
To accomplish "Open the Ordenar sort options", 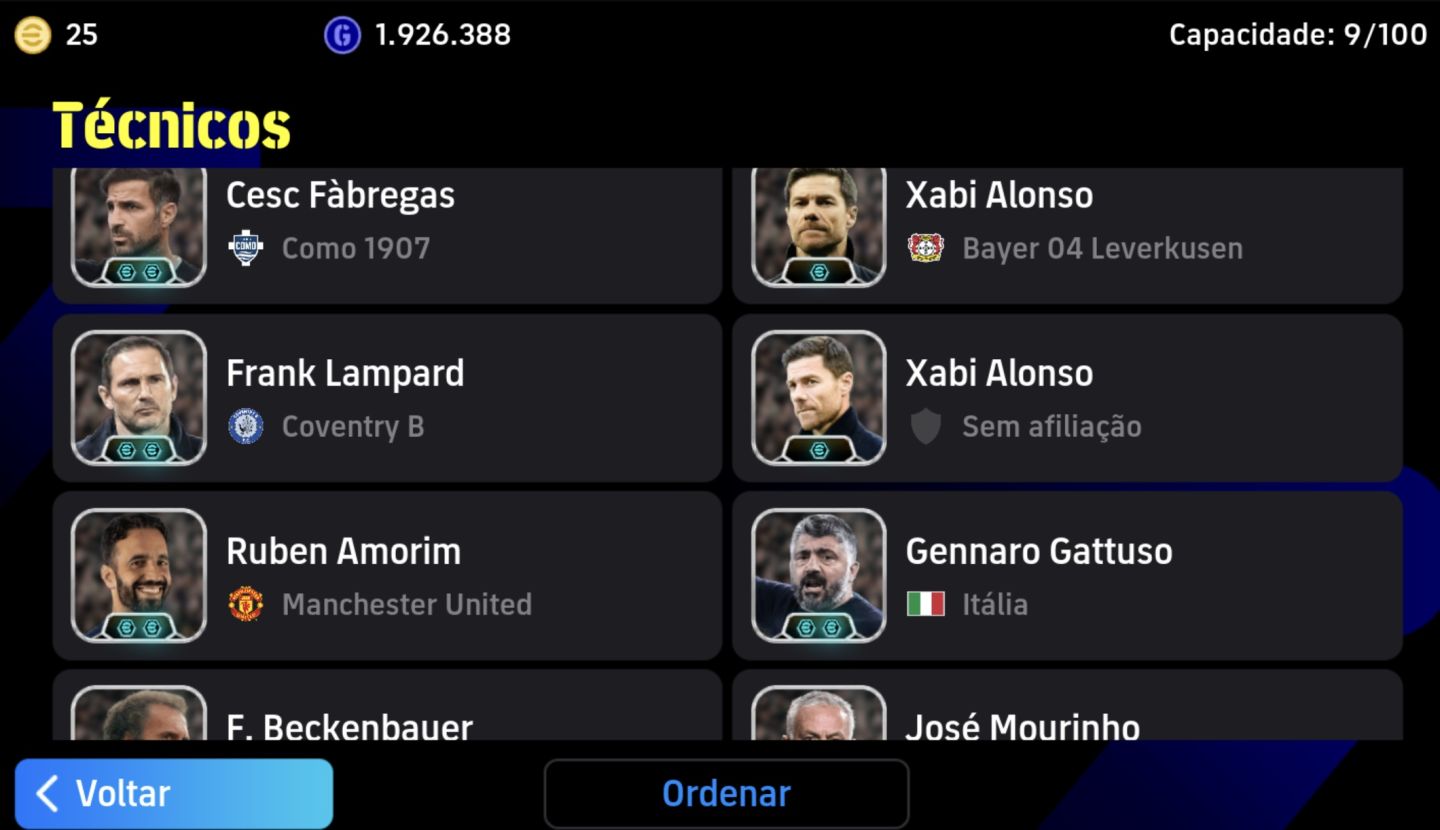I will pos(727,794).
